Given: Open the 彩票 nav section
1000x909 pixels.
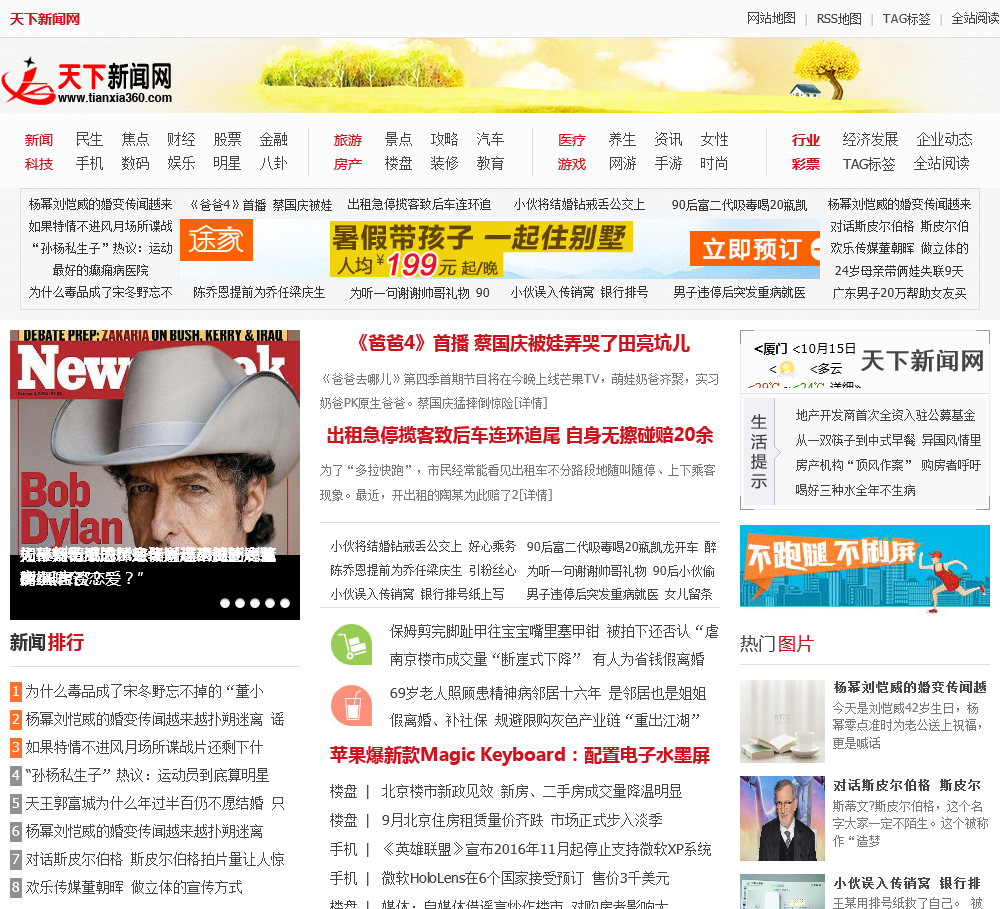Looking at the screenshot, I should coord(805,164).
